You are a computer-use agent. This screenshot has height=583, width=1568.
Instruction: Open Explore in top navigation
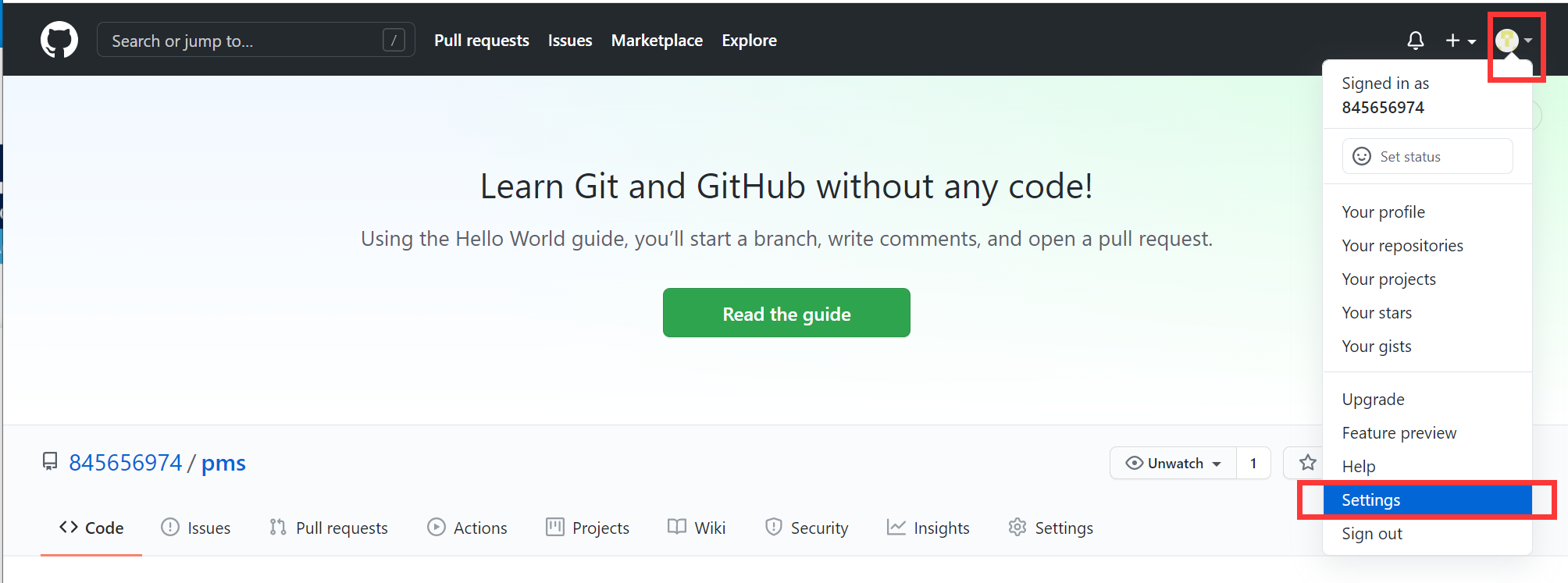(749, 40)
